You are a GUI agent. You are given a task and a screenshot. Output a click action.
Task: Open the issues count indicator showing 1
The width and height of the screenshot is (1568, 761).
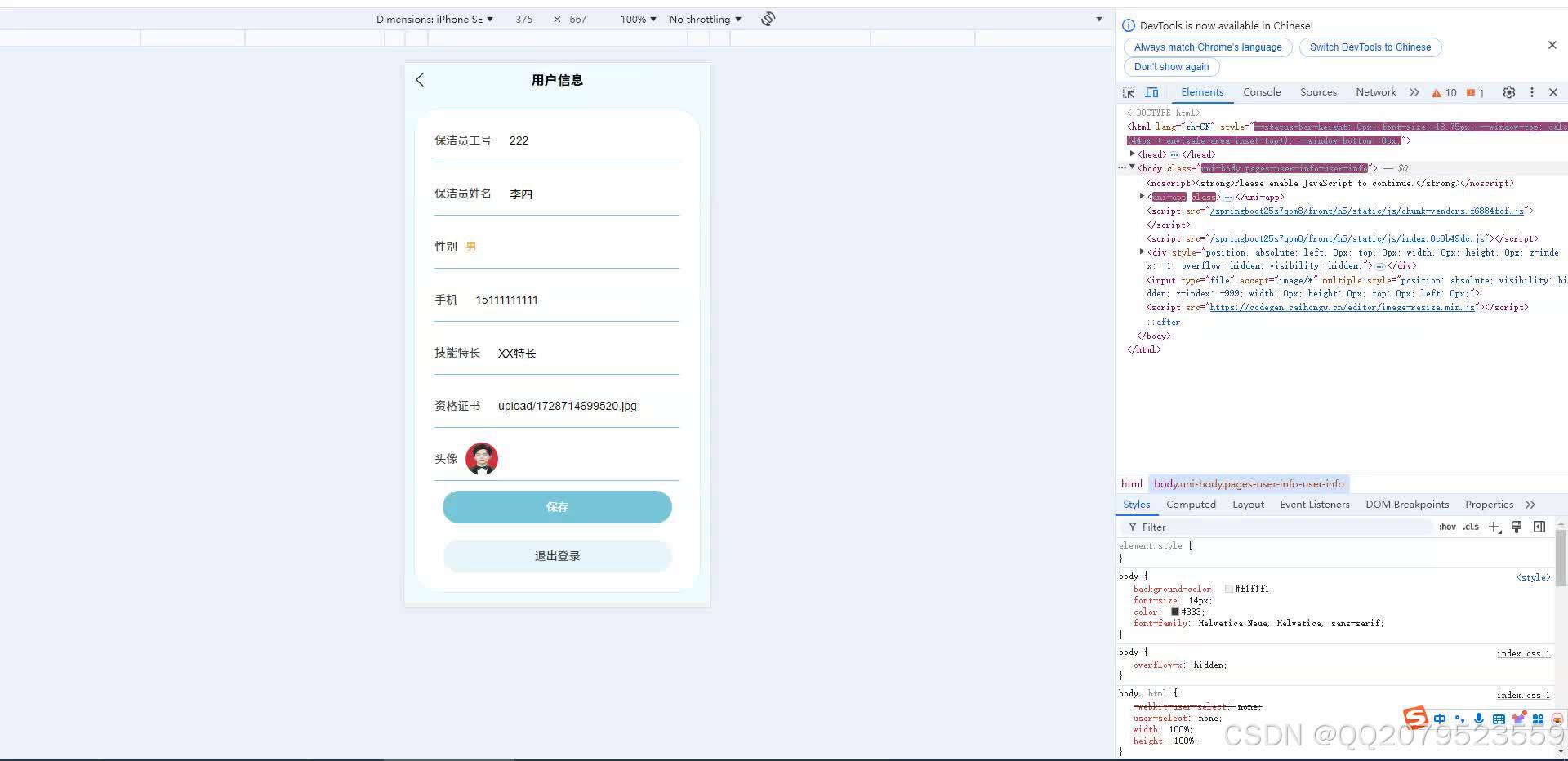pos(1475,92)
